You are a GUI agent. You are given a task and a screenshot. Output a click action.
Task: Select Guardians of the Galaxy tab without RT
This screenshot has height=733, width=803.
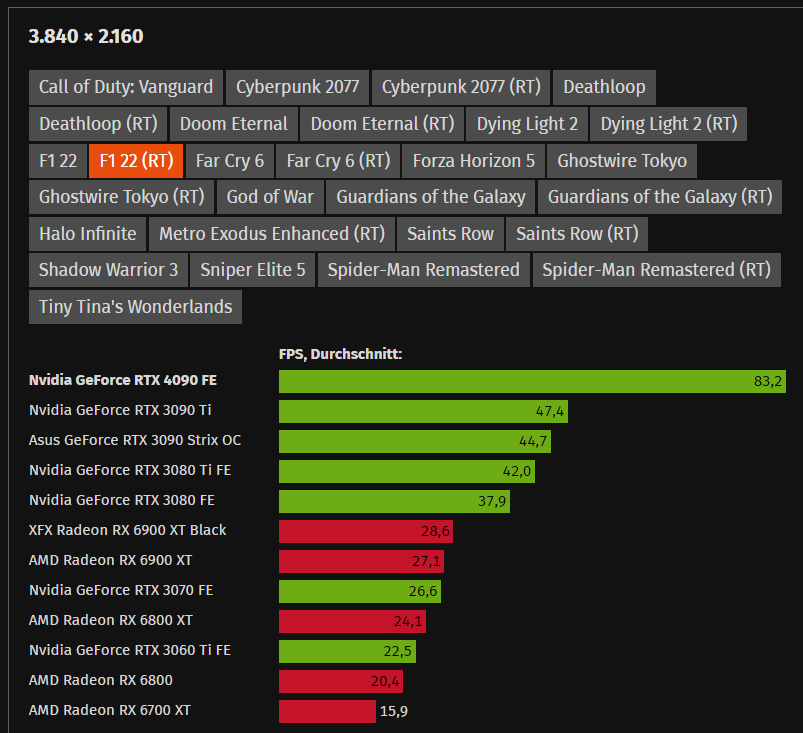[x=431, y=197]
